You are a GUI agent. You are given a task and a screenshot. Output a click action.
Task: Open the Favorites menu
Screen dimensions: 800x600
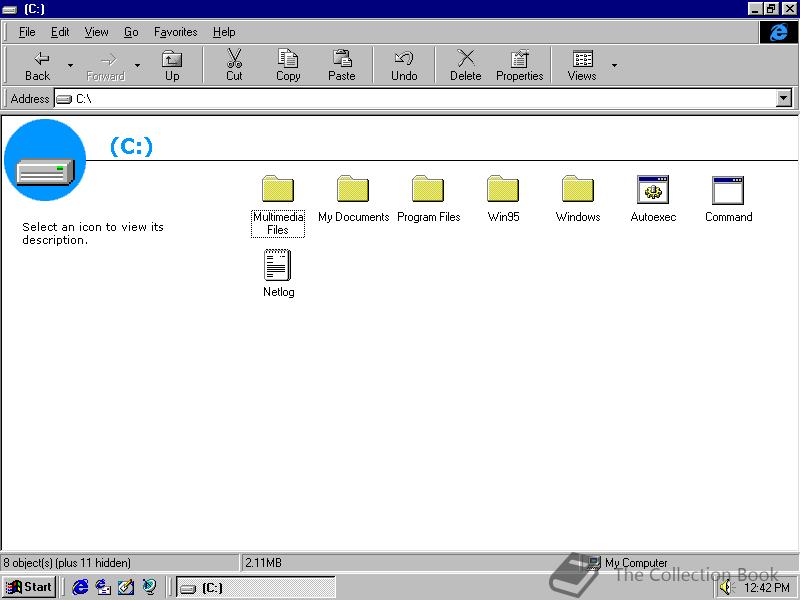click(176, 32)
